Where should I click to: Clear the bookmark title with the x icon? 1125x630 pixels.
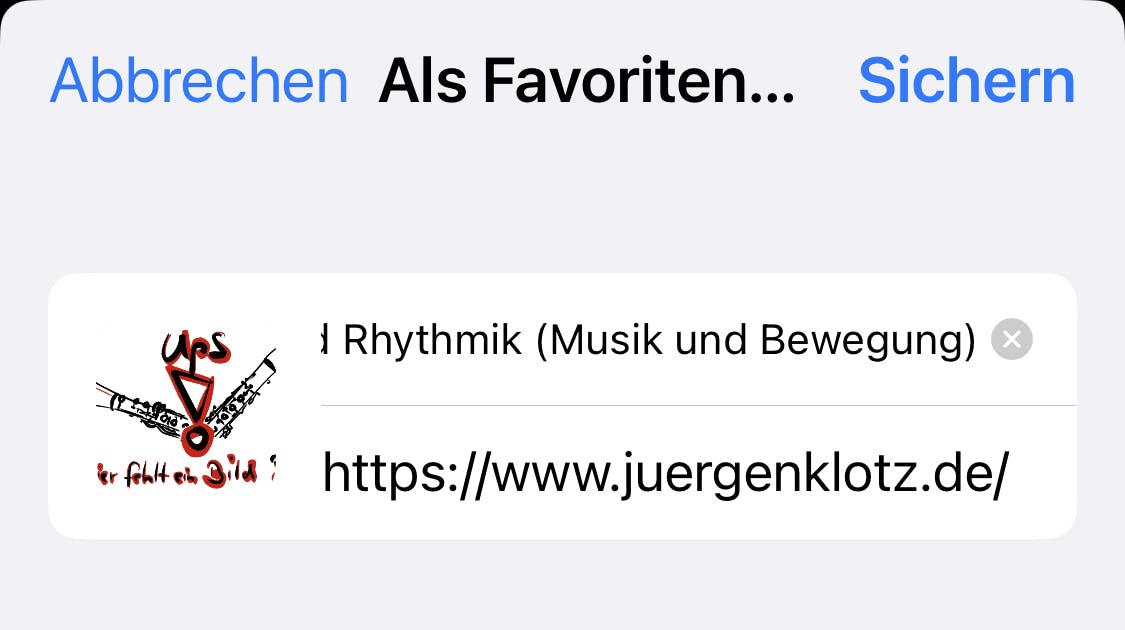click(x=1012, y=339)
